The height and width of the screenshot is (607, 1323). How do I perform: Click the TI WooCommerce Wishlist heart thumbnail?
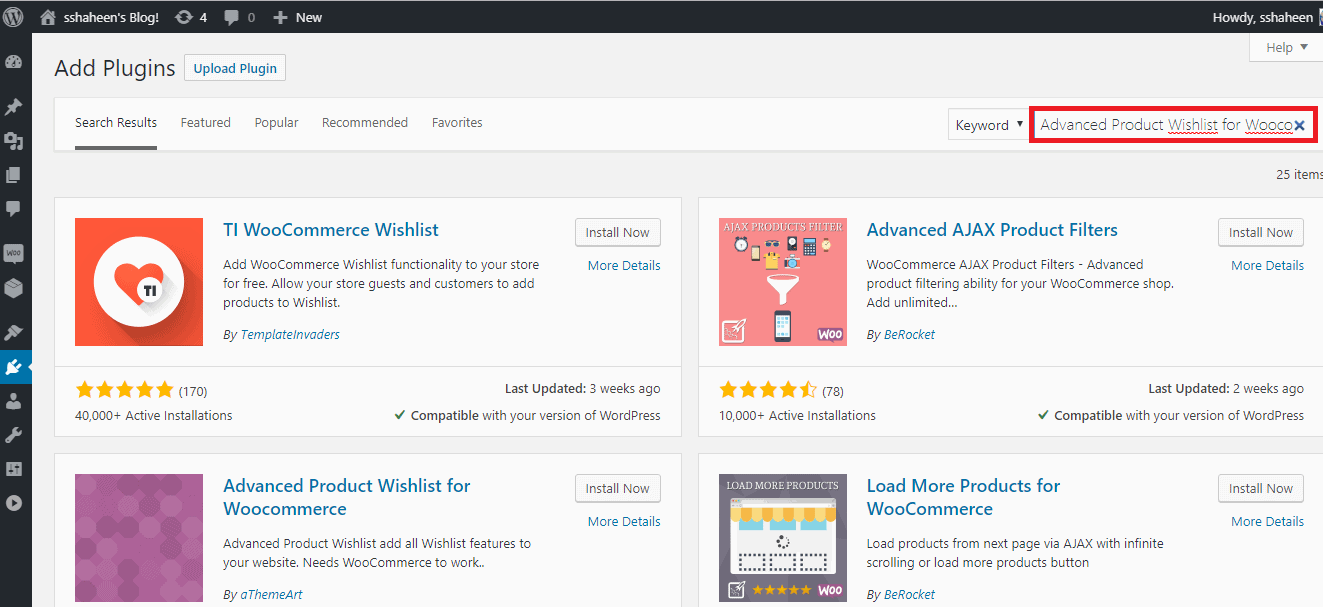click(x=139, y=282)
